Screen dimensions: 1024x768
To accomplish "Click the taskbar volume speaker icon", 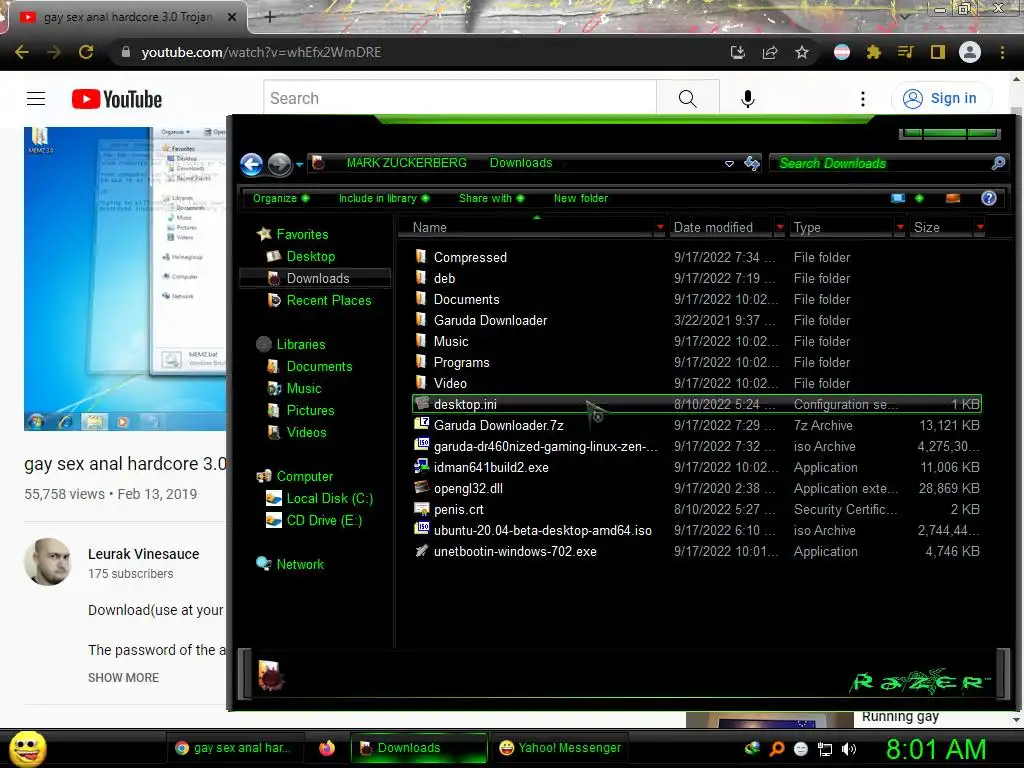I will (x=849, y=749).
